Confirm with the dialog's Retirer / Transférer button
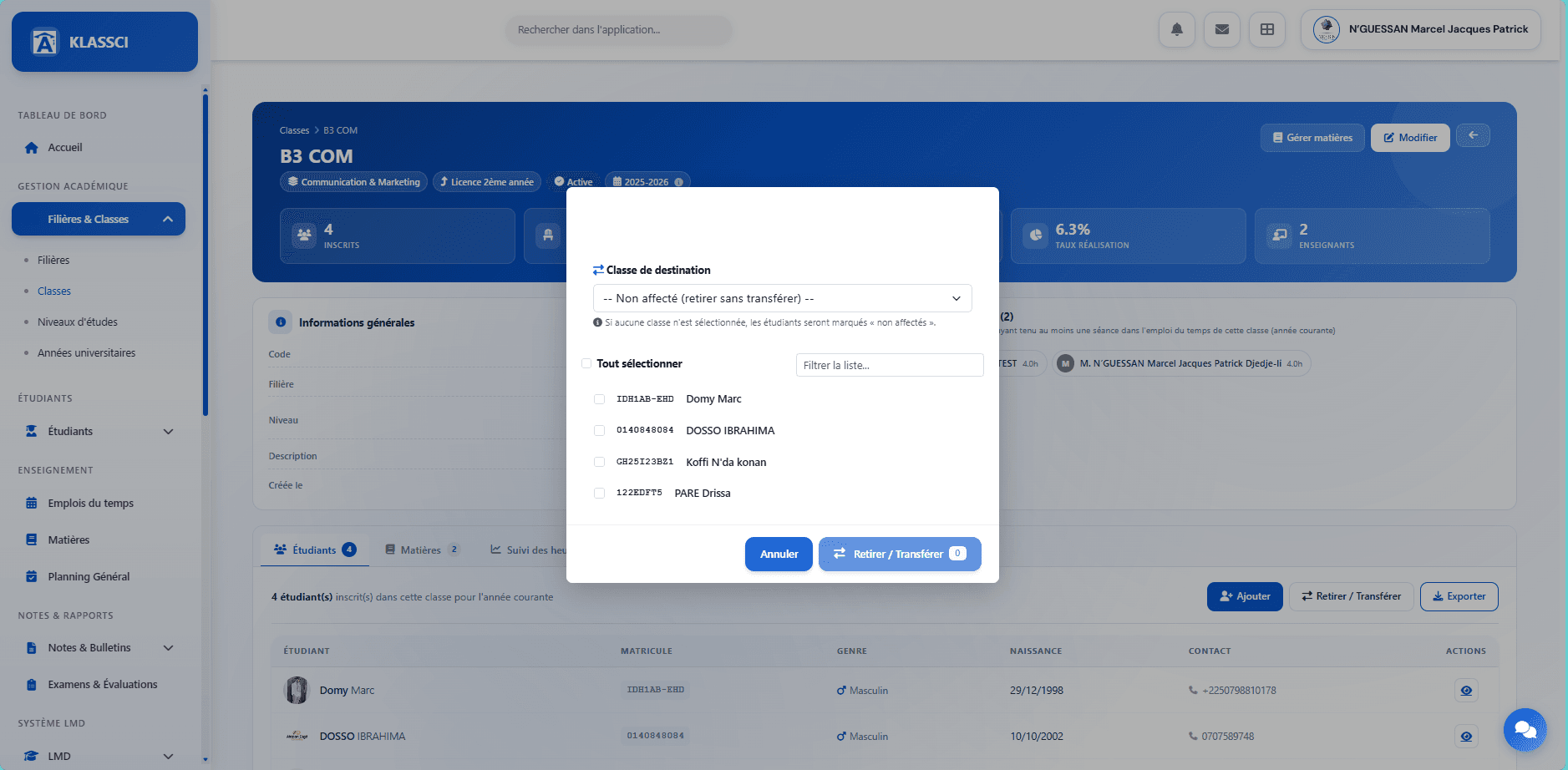The width and height of the screenshot is (1568, 770). [900, 555]
